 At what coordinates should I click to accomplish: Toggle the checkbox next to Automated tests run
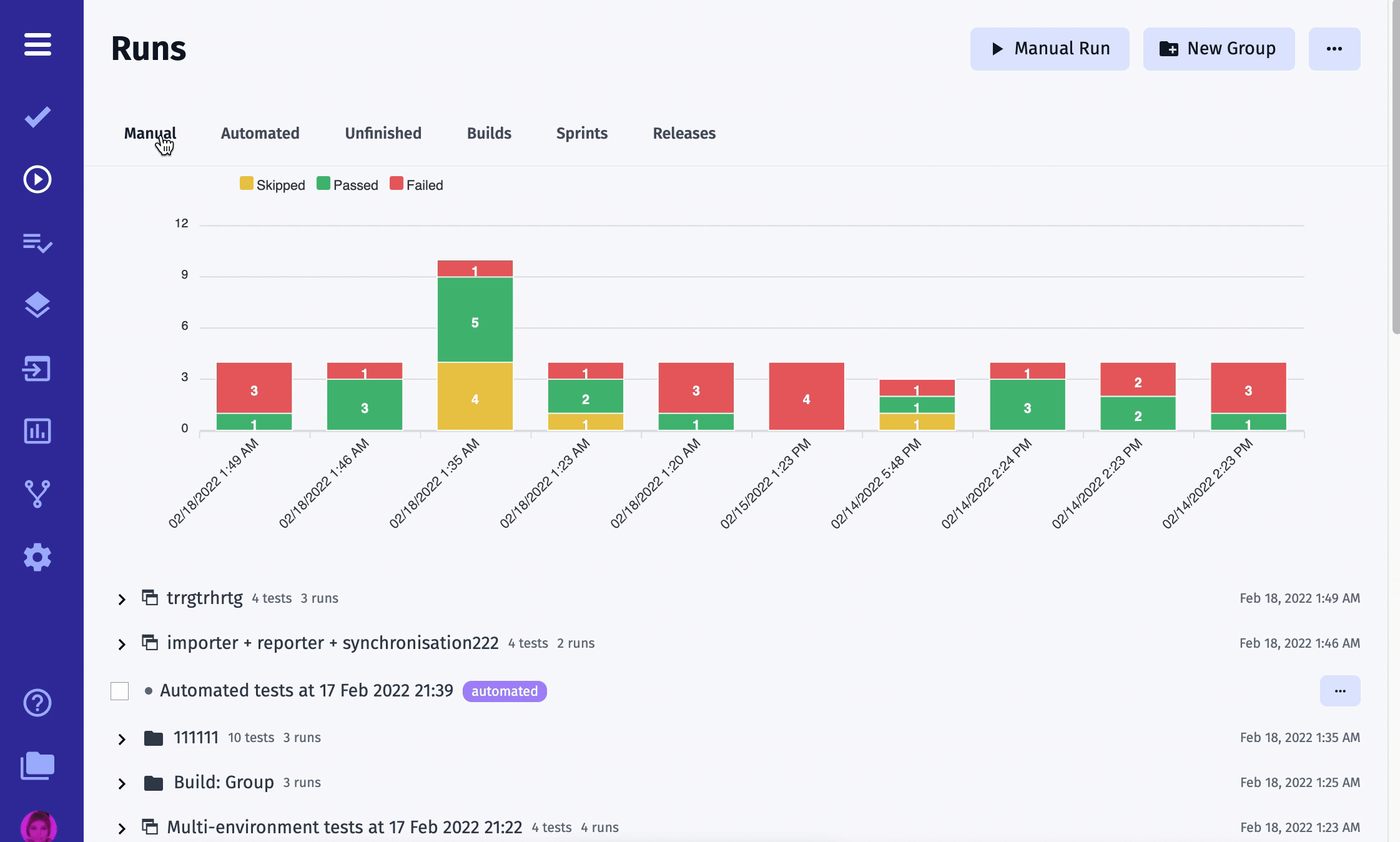pos(119,690)
